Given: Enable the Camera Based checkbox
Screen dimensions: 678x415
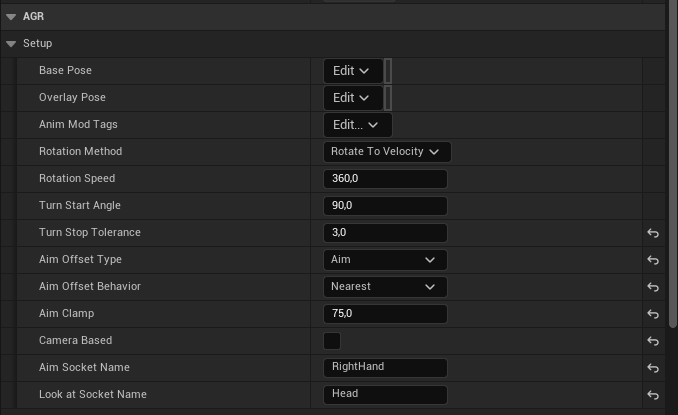Looking at the screenshot, I should (x=332, y=341).
